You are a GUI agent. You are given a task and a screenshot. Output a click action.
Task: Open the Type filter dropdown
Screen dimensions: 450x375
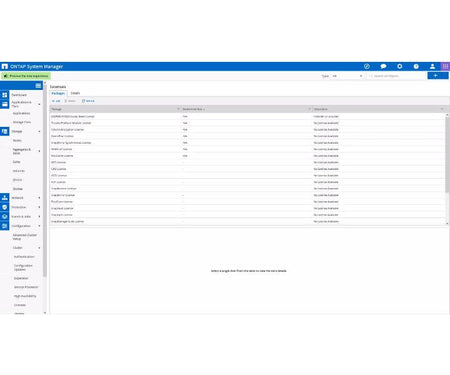click(347, 76)
